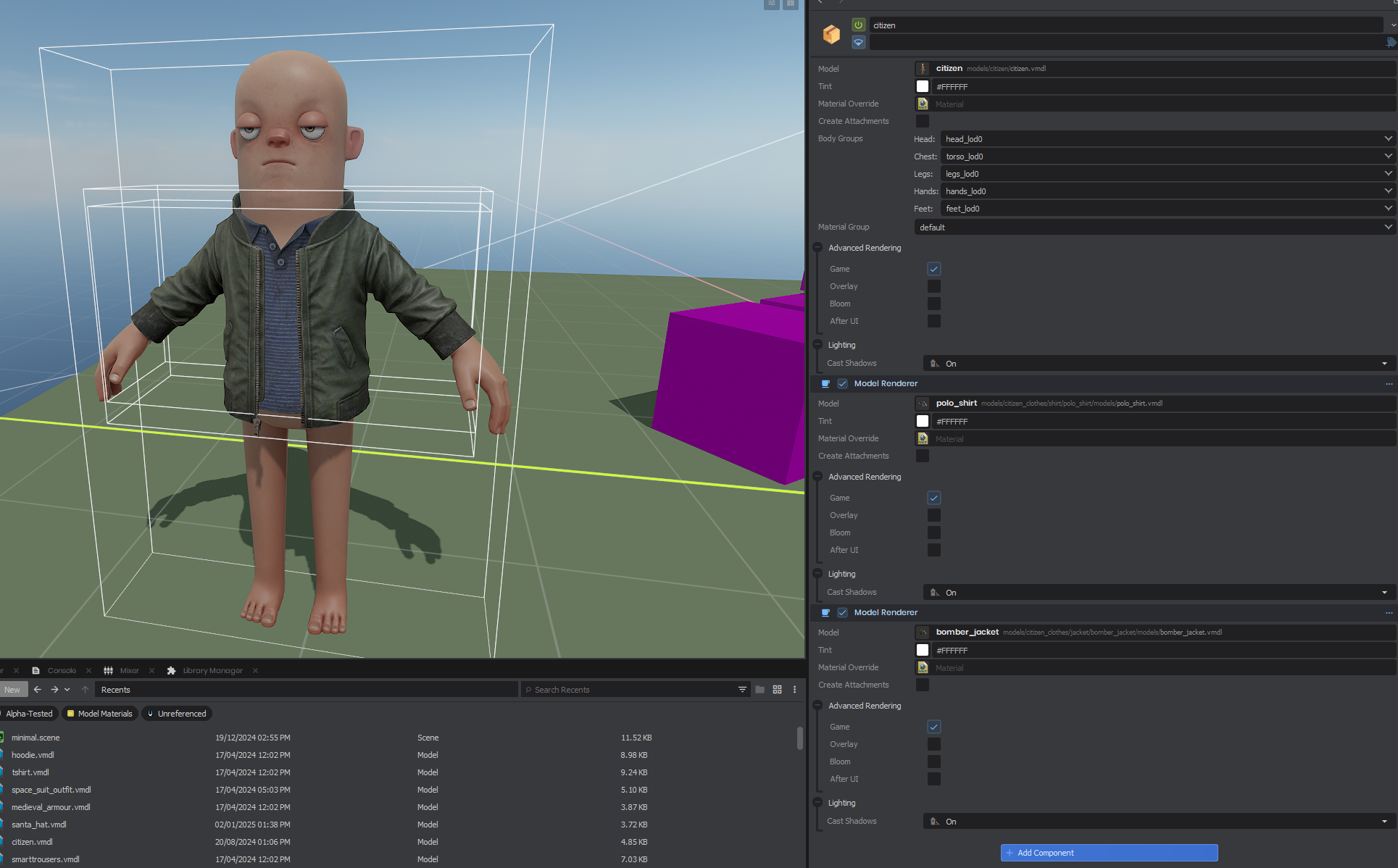Open polo_shirt Model Renderer three-dot menu
Screen dimensions: 1398x868
[x=1389, y=384]
